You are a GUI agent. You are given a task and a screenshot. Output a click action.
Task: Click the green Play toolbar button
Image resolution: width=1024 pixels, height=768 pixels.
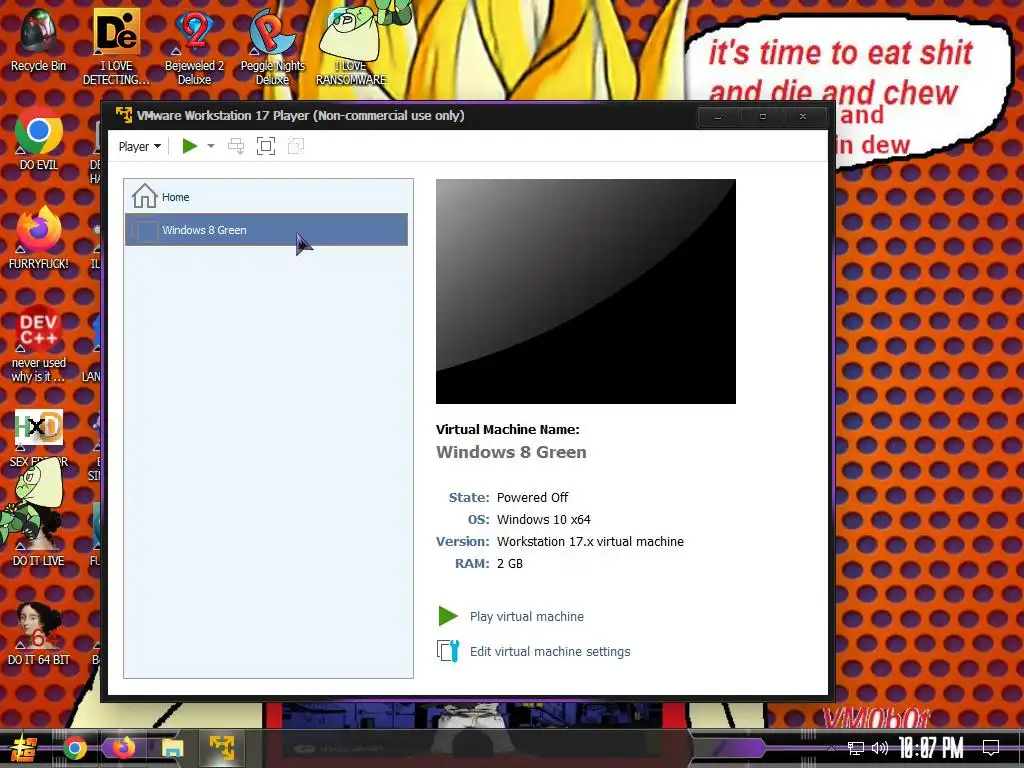[190, 146]
